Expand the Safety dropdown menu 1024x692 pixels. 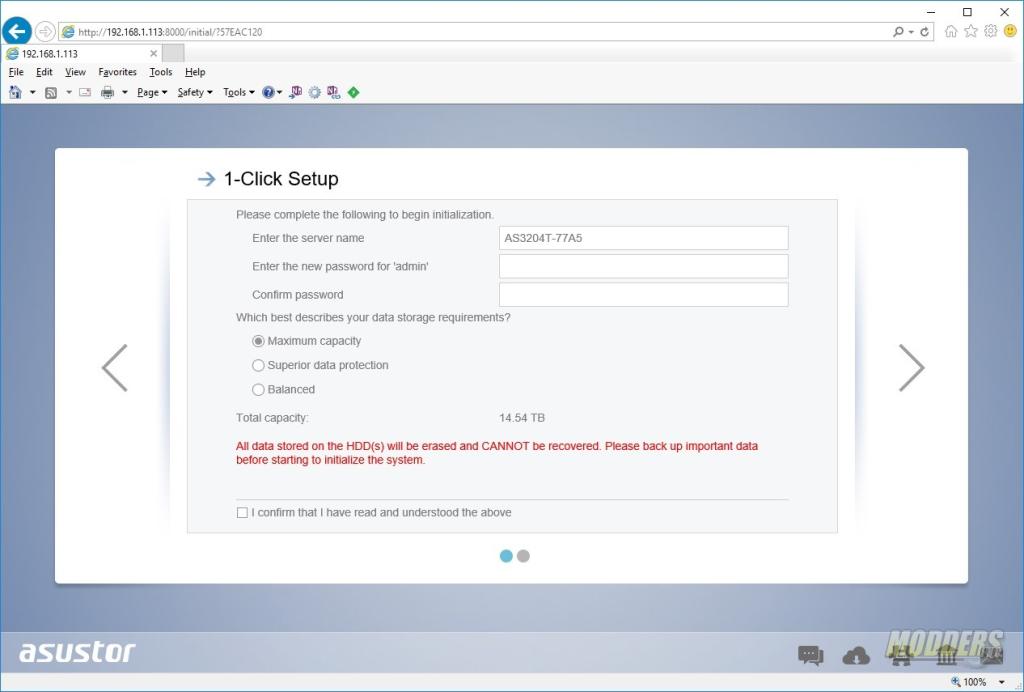coord(194,92)
